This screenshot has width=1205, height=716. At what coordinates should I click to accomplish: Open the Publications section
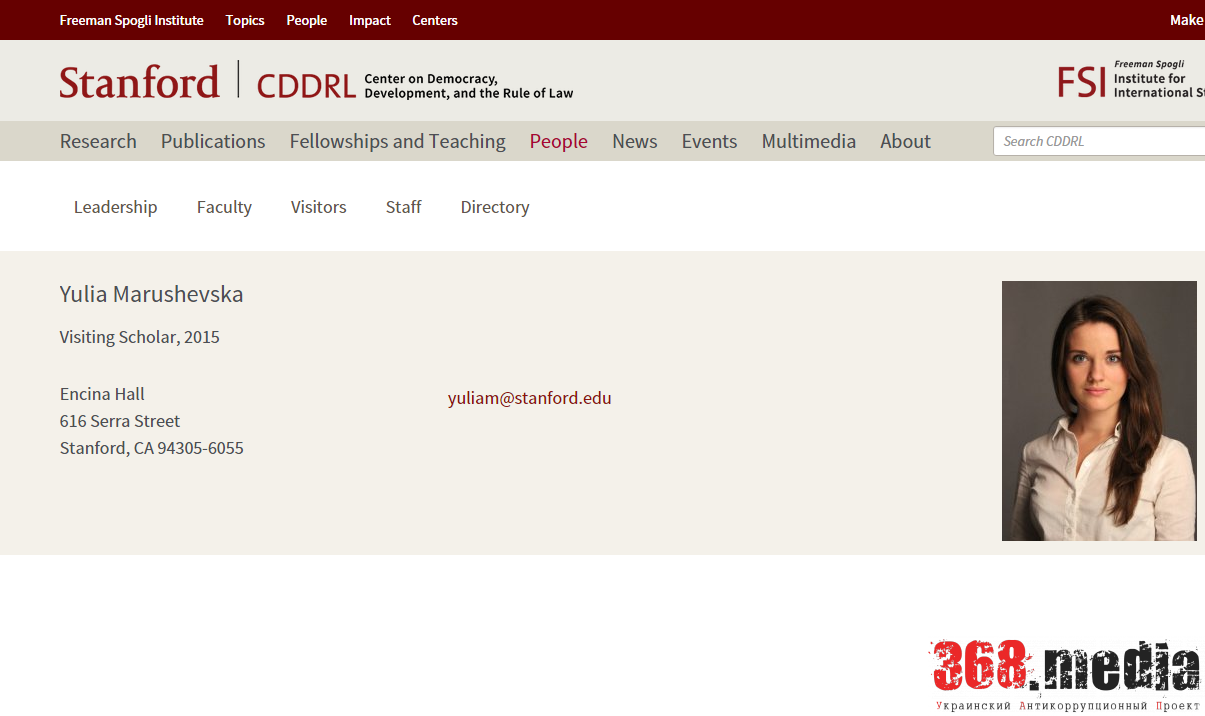[x=213, y=141]
